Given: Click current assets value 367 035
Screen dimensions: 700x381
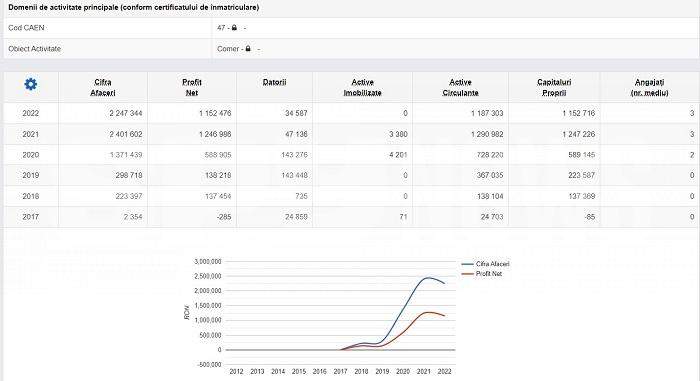Looking at the screenshot, I should pos(490,176).
